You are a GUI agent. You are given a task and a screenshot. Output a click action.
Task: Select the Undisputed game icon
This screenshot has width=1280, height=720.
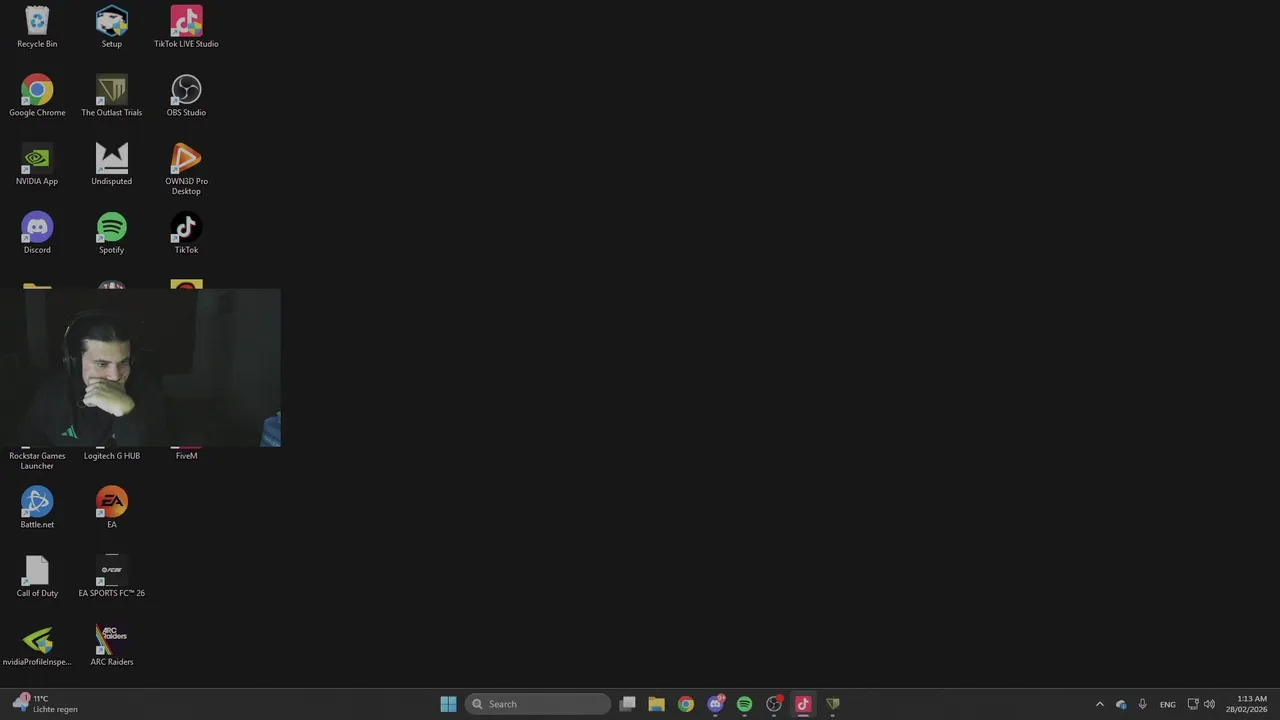111,165
